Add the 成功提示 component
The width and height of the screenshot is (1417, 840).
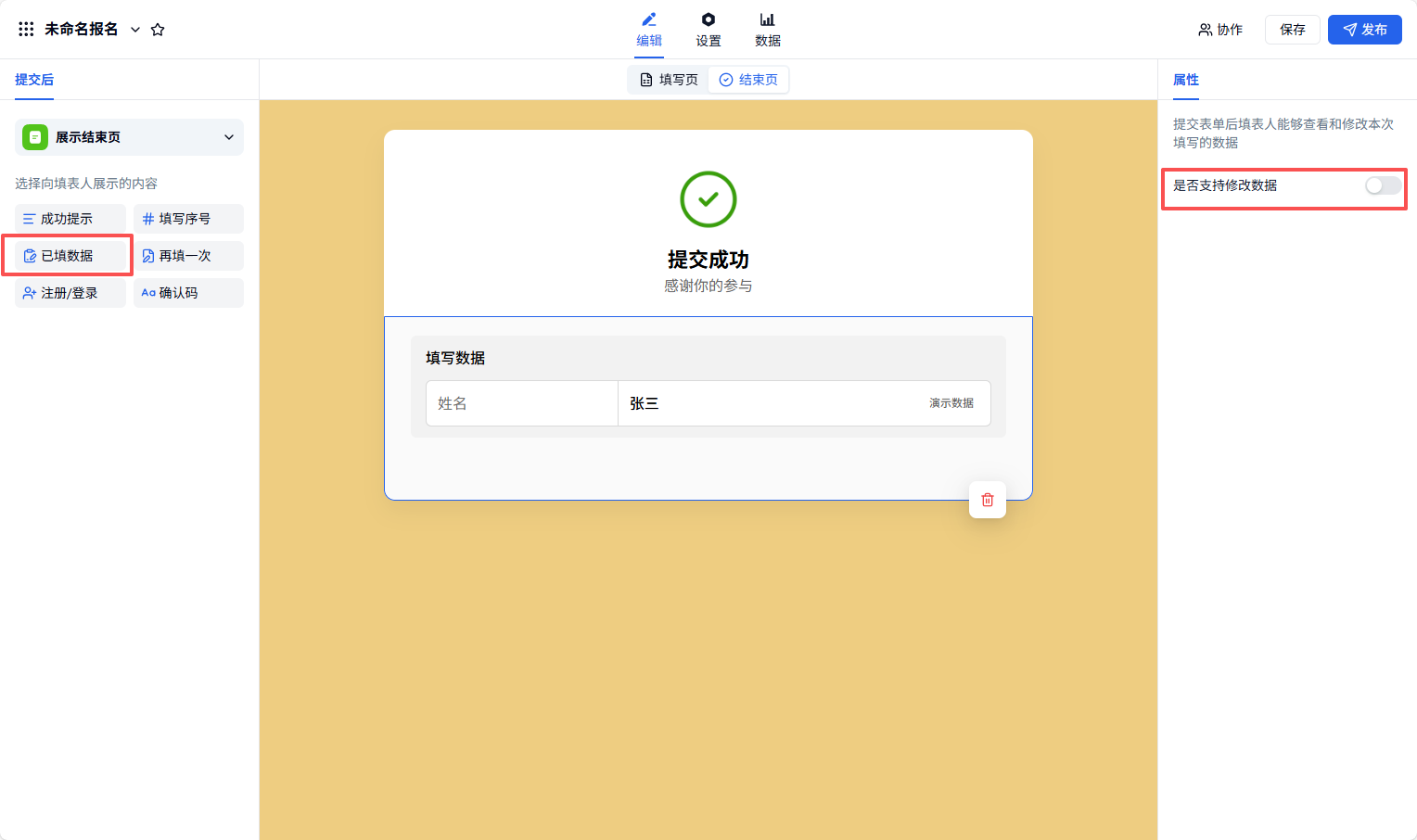[70, 219]
